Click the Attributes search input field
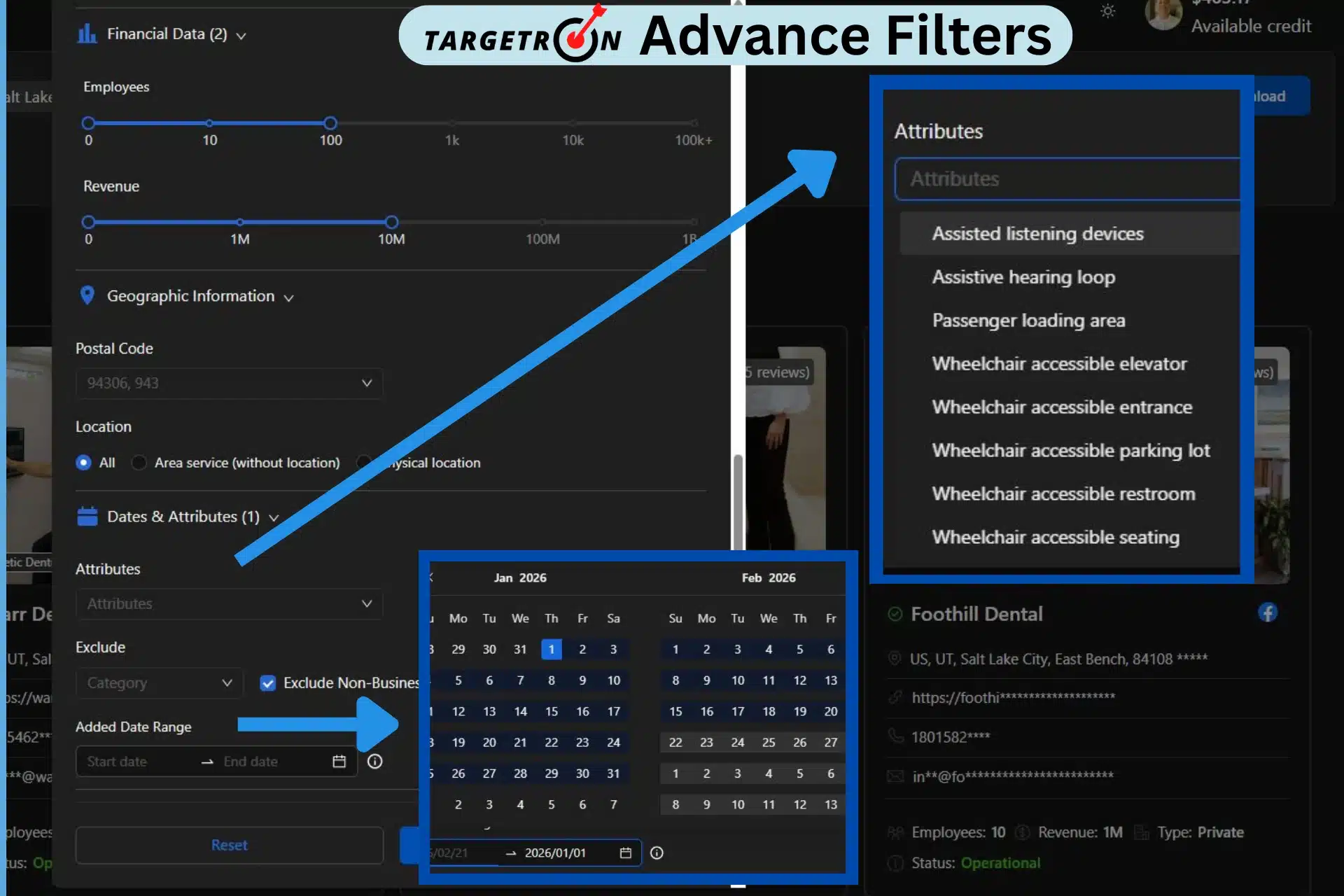Screen dimensions: 1344x896 point(1067,179)
